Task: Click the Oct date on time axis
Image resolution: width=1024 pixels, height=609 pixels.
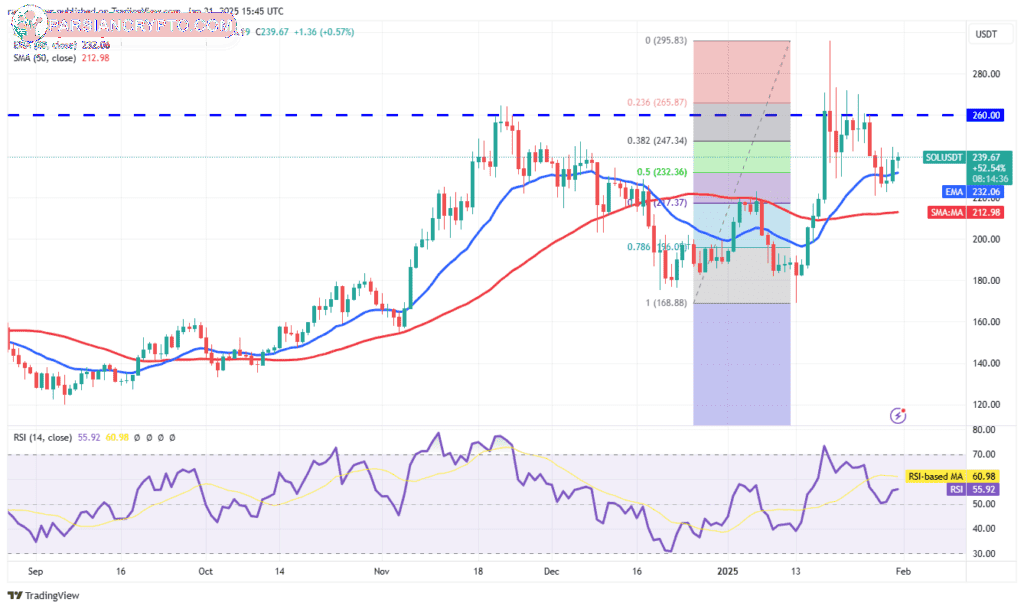Action: coord(205,571)
